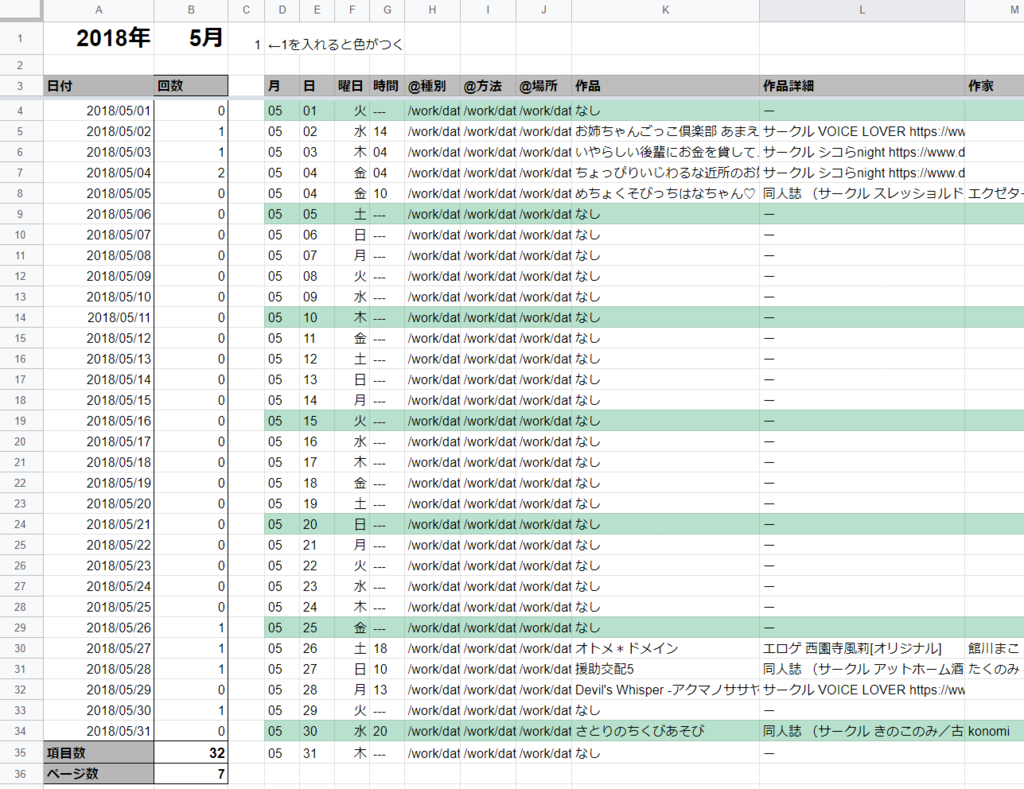Image resolution: width=1024 pixels, height=789 pixels.
Task: Click the 曜日 header cell
Action: tap(351, 86)
